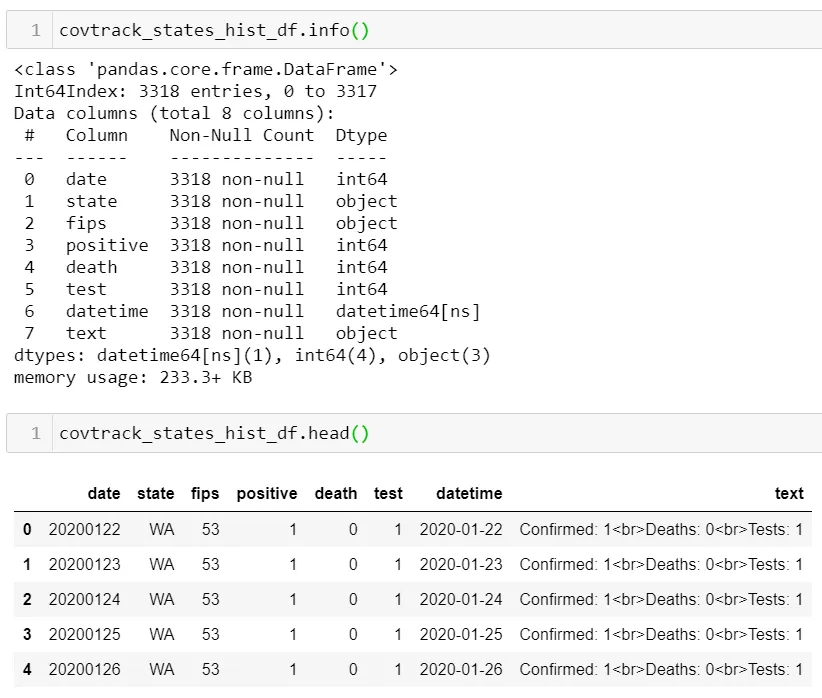This screenshot has width=822, height=698.
Task: Click into the covtrack_states_hist_df.info() code cell
Action: [x=400, y=30]
